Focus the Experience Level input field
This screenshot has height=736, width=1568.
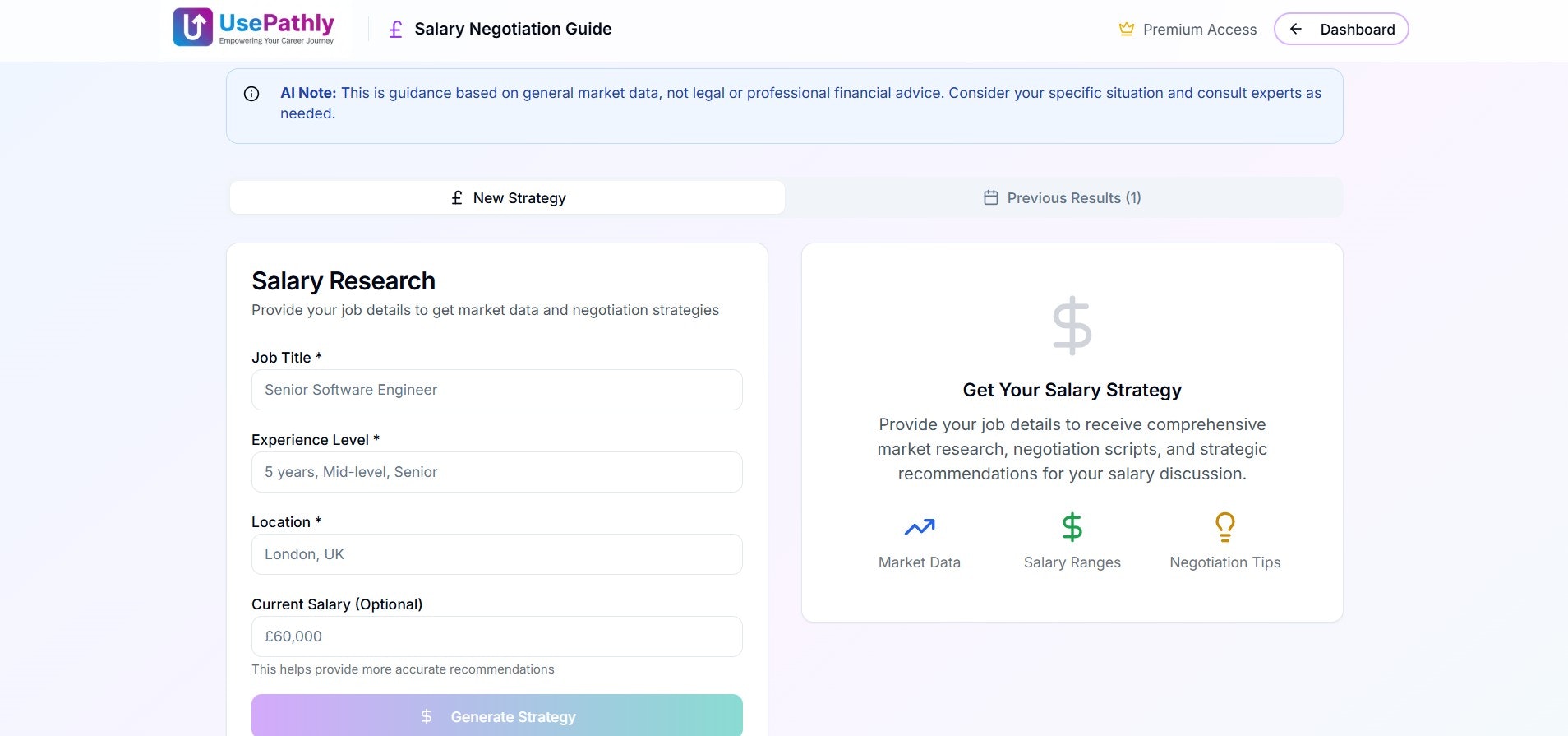tap(497, 472)
